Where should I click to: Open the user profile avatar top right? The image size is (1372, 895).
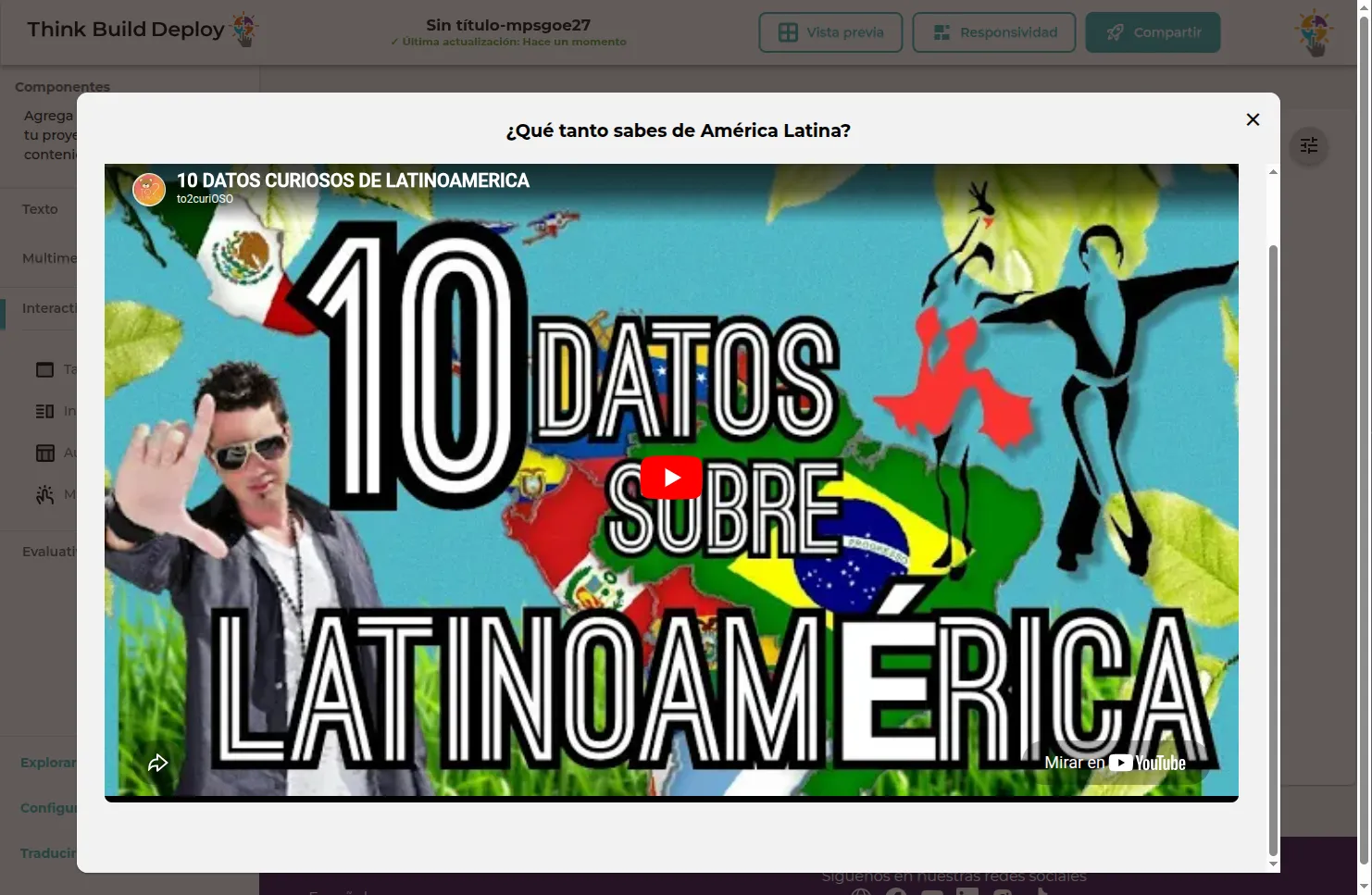1314,32
